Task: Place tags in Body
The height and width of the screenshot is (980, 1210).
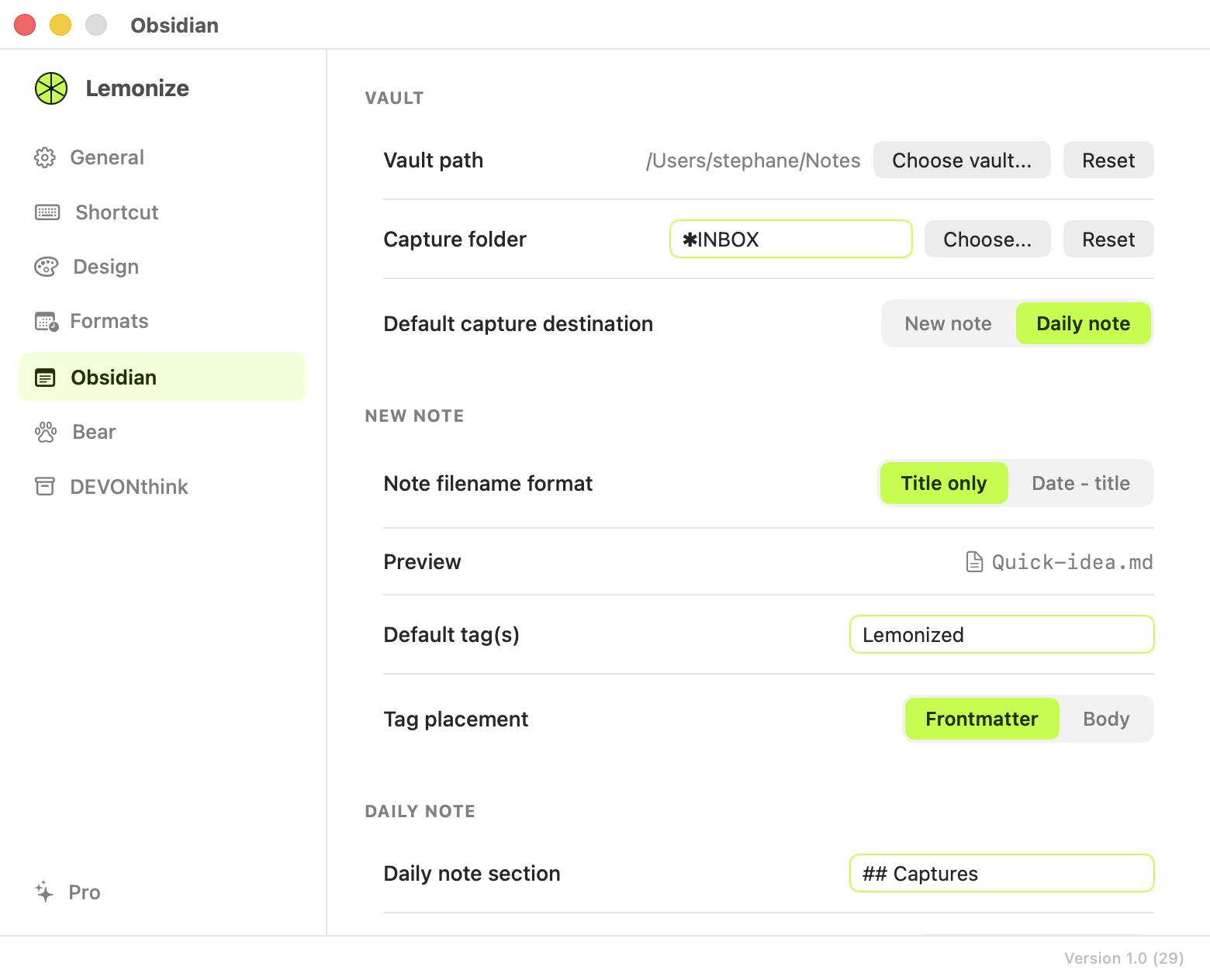Action: pyautogui.click(x=1106, y=719)
